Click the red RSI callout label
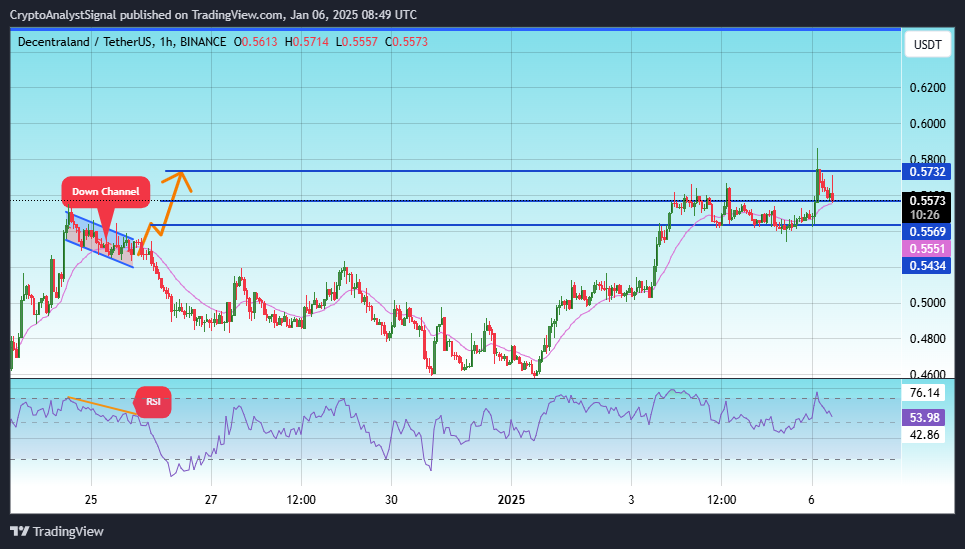Image resolution: width=965 pixels, height=549 pixels. [153, 401]
